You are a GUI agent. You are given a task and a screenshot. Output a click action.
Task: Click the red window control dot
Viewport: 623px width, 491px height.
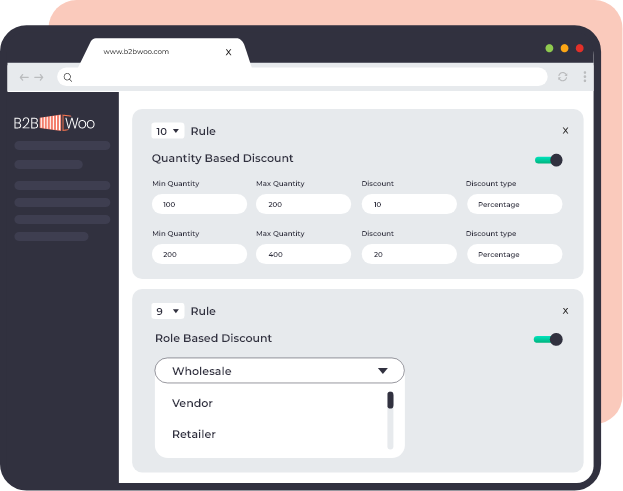[580, 48]
